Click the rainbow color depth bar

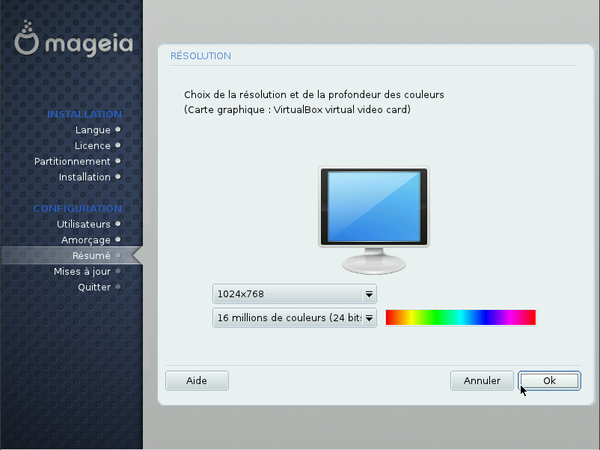461,318
